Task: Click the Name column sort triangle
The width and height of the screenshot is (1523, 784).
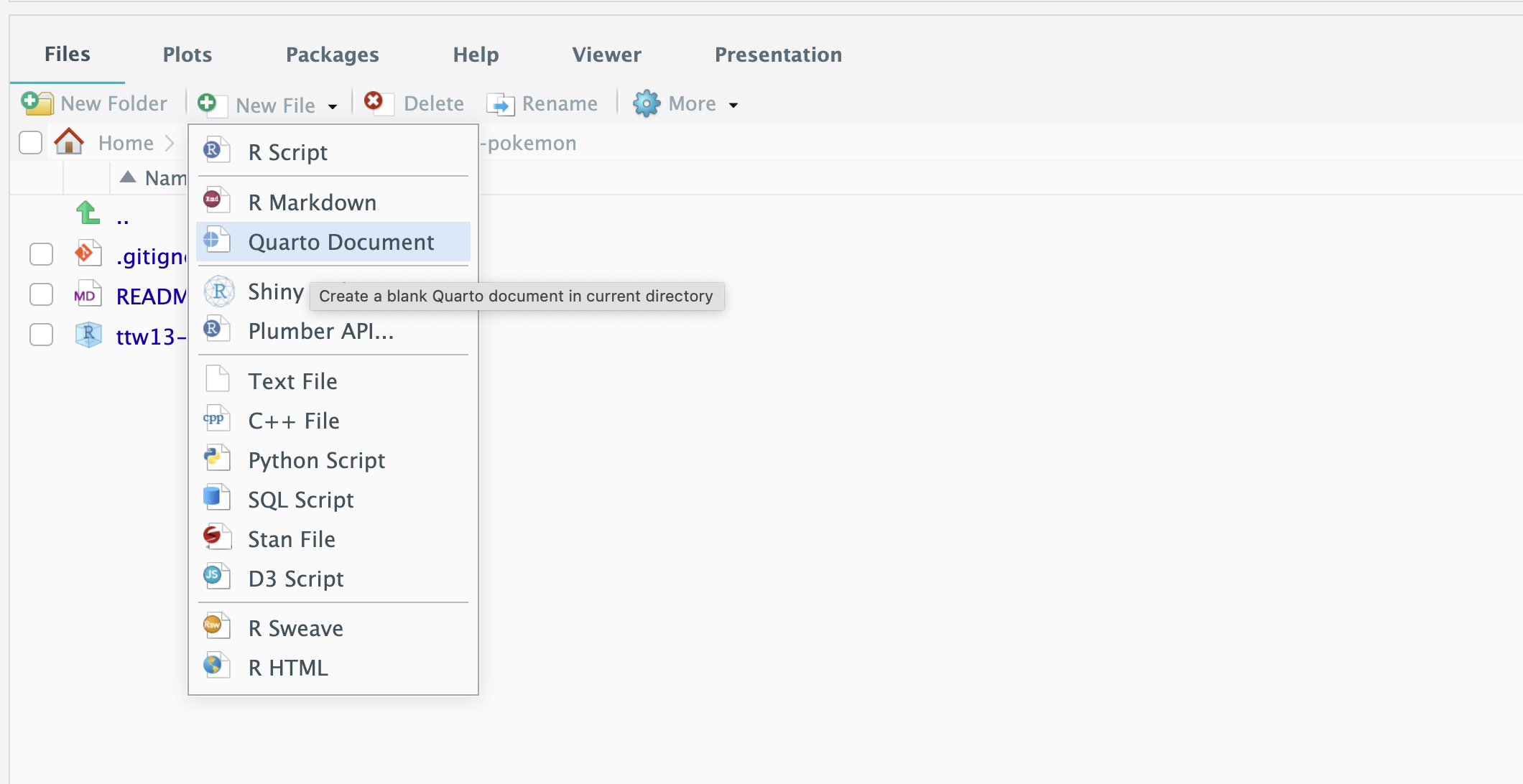Action: point(128,177)
